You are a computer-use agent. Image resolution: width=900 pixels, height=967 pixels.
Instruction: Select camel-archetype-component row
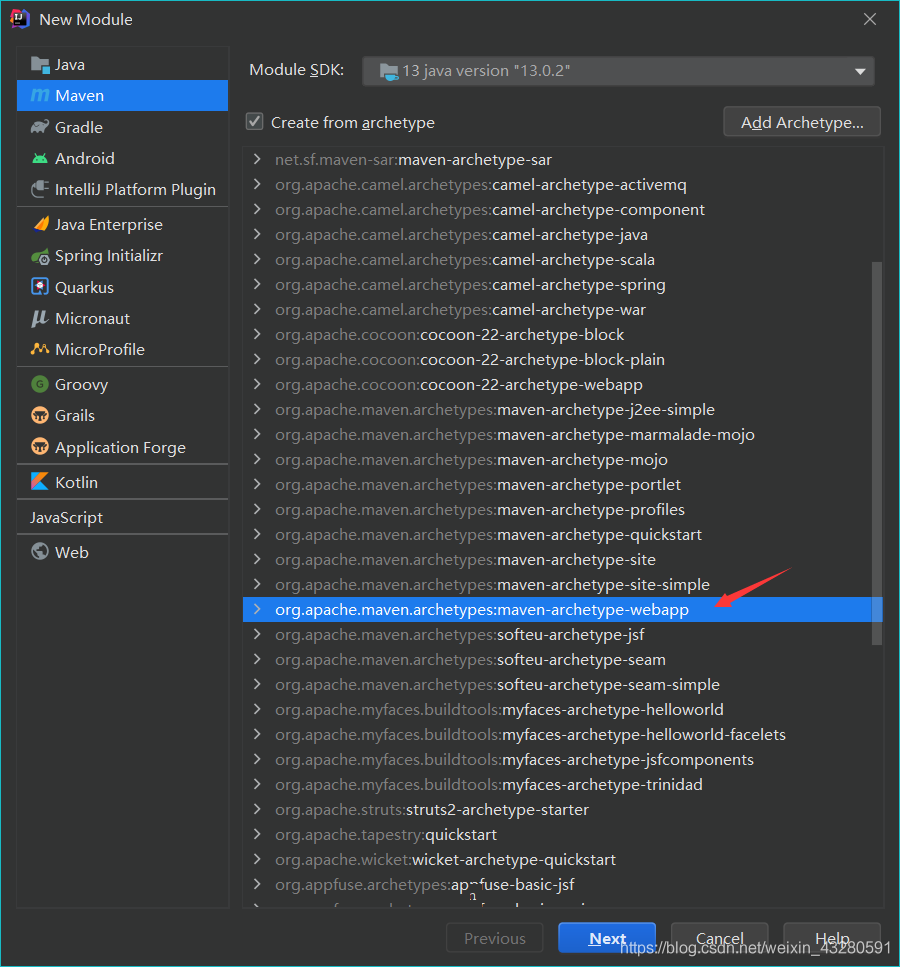pyautogui.click(x=563, y=210)
